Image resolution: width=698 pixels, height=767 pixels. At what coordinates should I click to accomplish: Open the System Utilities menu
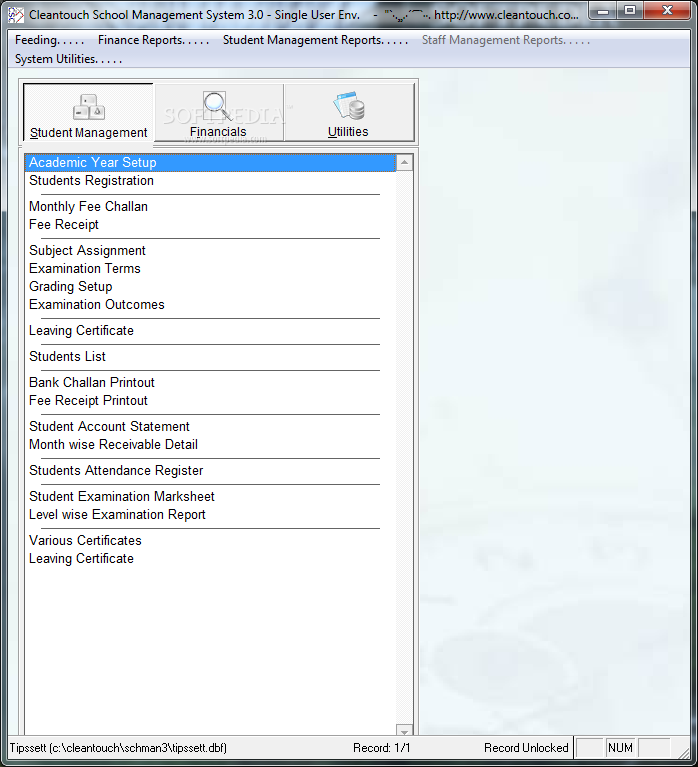(x=68, y=59)
